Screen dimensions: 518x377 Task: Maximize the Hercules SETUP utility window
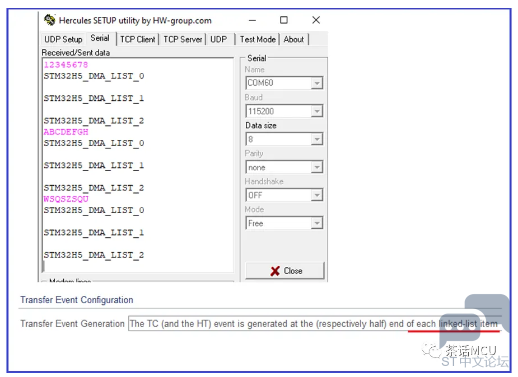[x=284, y=20]
